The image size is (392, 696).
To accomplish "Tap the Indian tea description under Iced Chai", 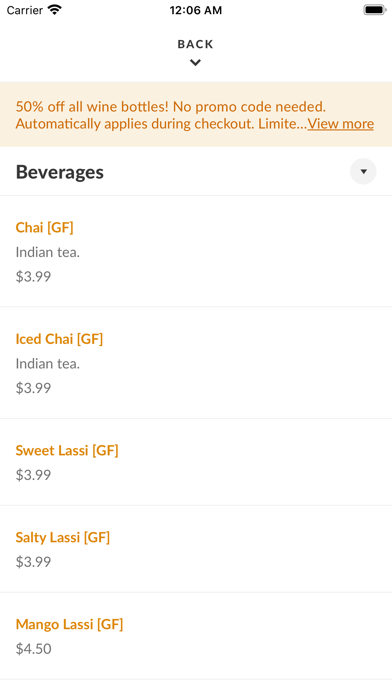I will pos(48,364).
